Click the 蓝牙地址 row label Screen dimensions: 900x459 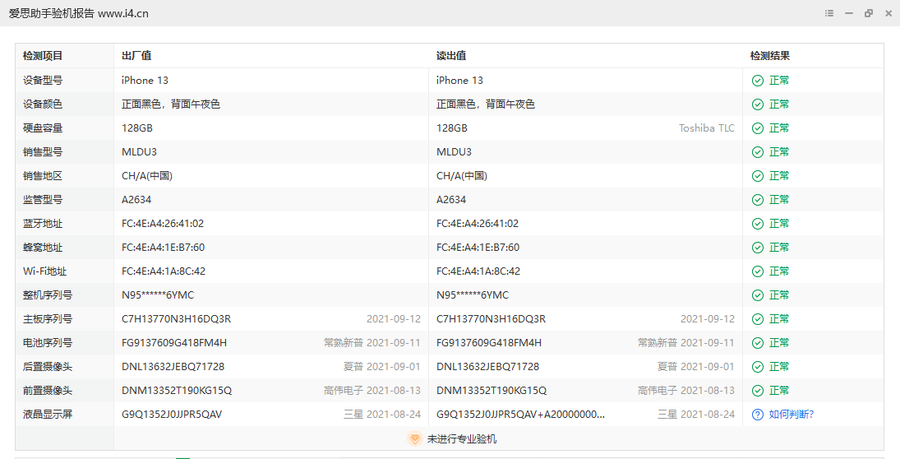click(42, 223)
